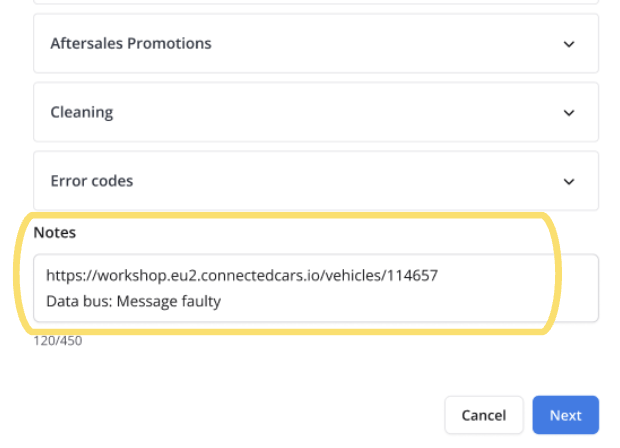
Task: Expand the Cleaning section by its title
Action: click(x=82, y=113)
